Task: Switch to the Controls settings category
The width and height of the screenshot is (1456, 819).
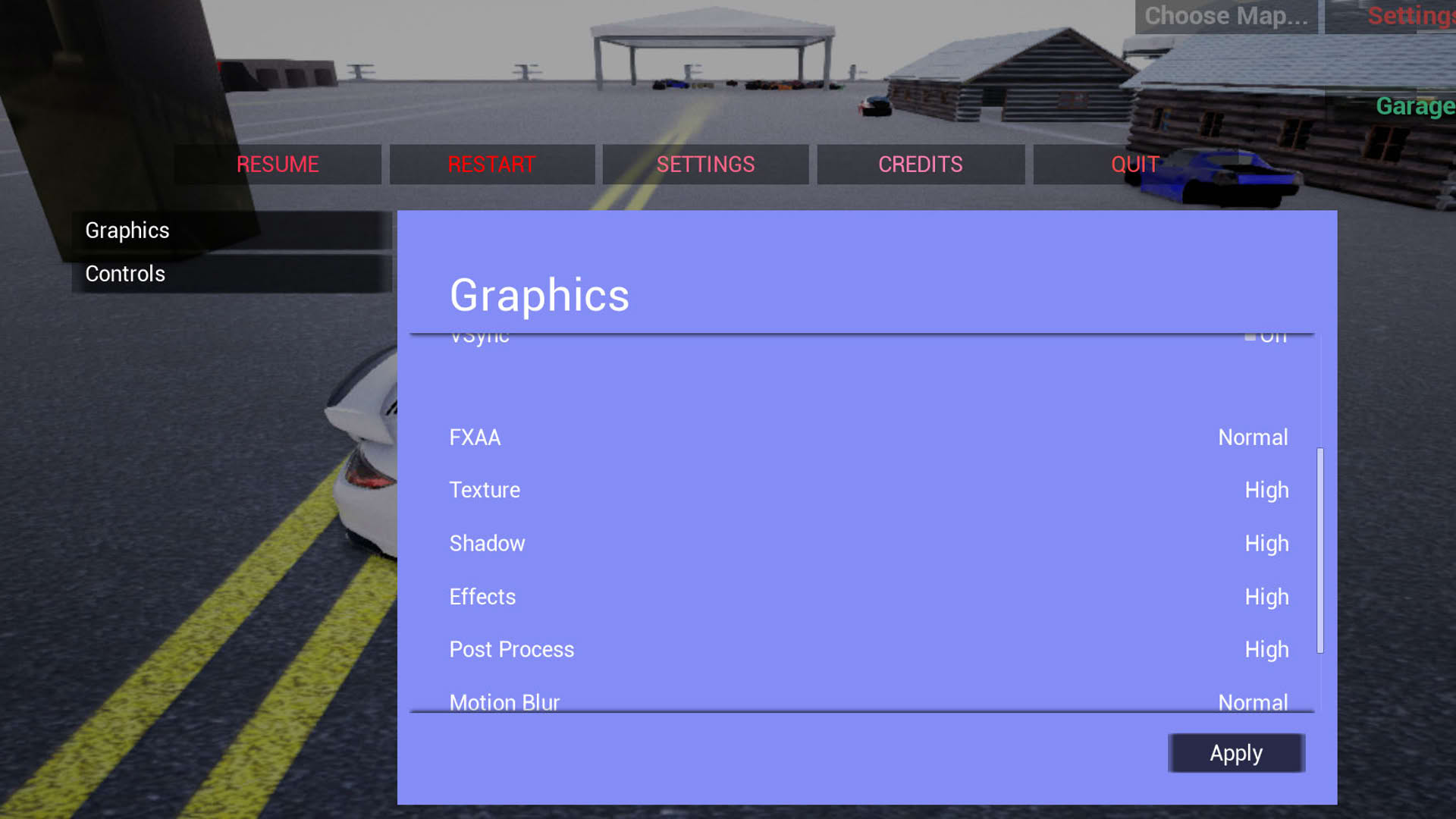Action: pos(231,274)
